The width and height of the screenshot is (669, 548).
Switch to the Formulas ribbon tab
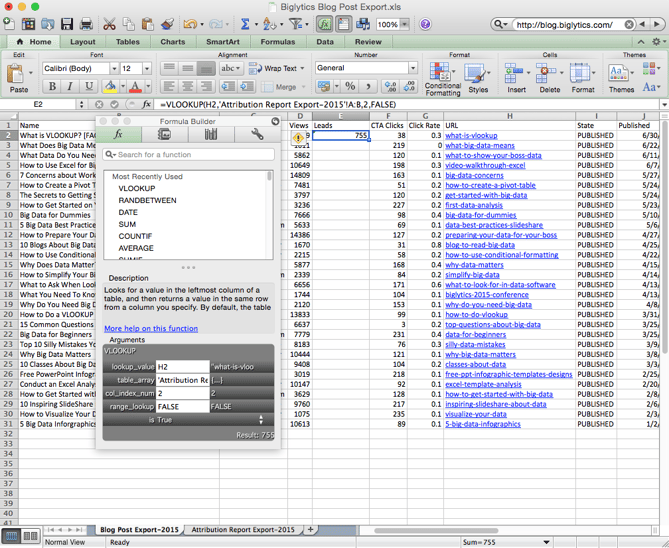[x=278, y=42]
